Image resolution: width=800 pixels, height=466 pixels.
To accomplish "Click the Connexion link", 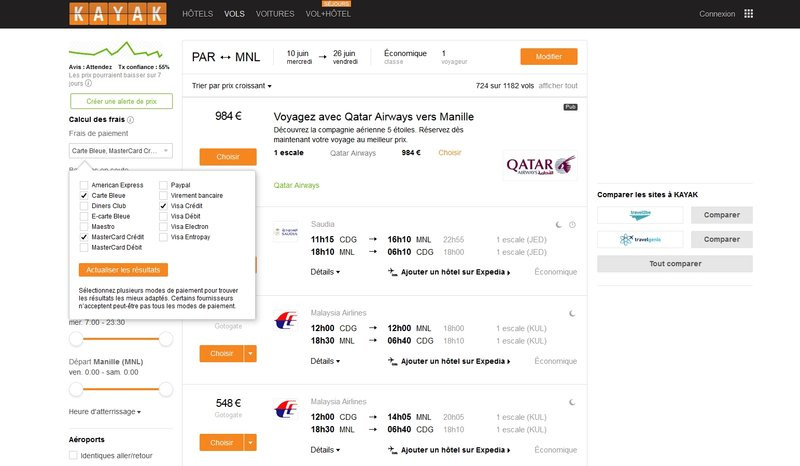I will 717,14.
